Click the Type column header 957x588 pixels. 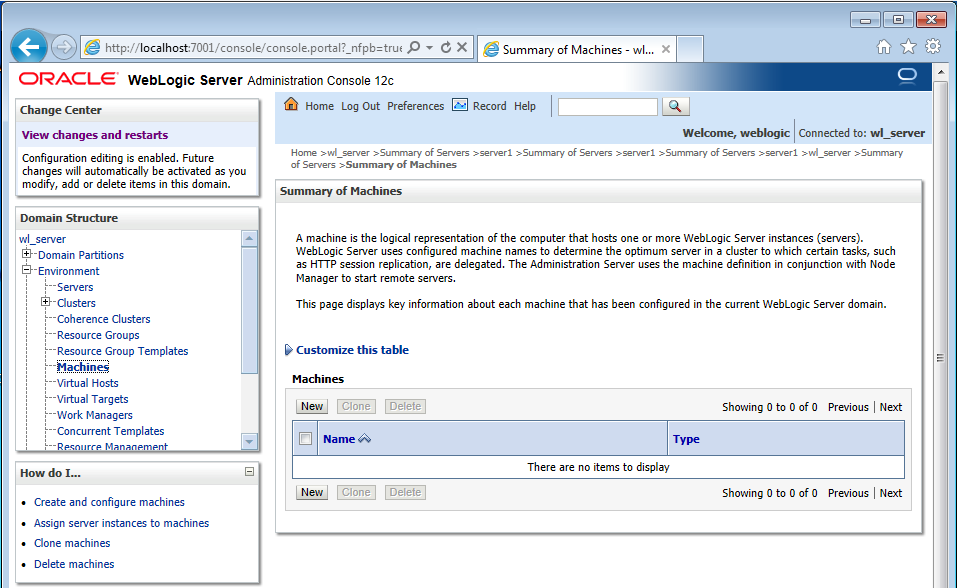click(686, 439)
